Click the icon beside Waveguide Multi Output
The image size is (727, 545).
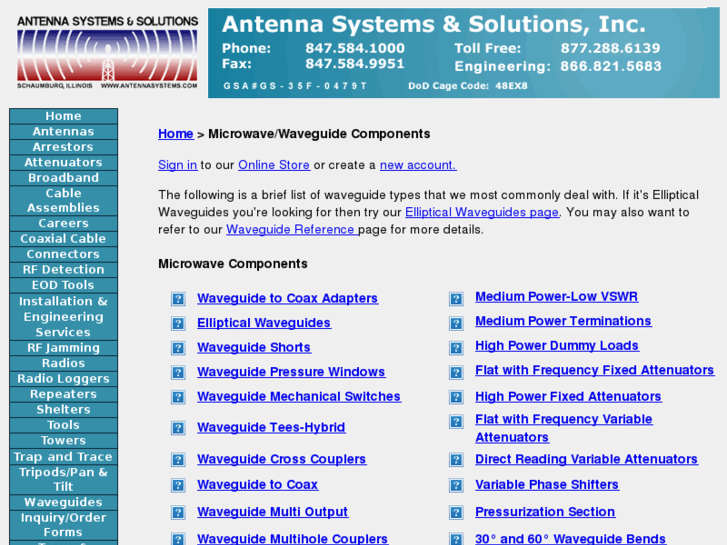178,513
